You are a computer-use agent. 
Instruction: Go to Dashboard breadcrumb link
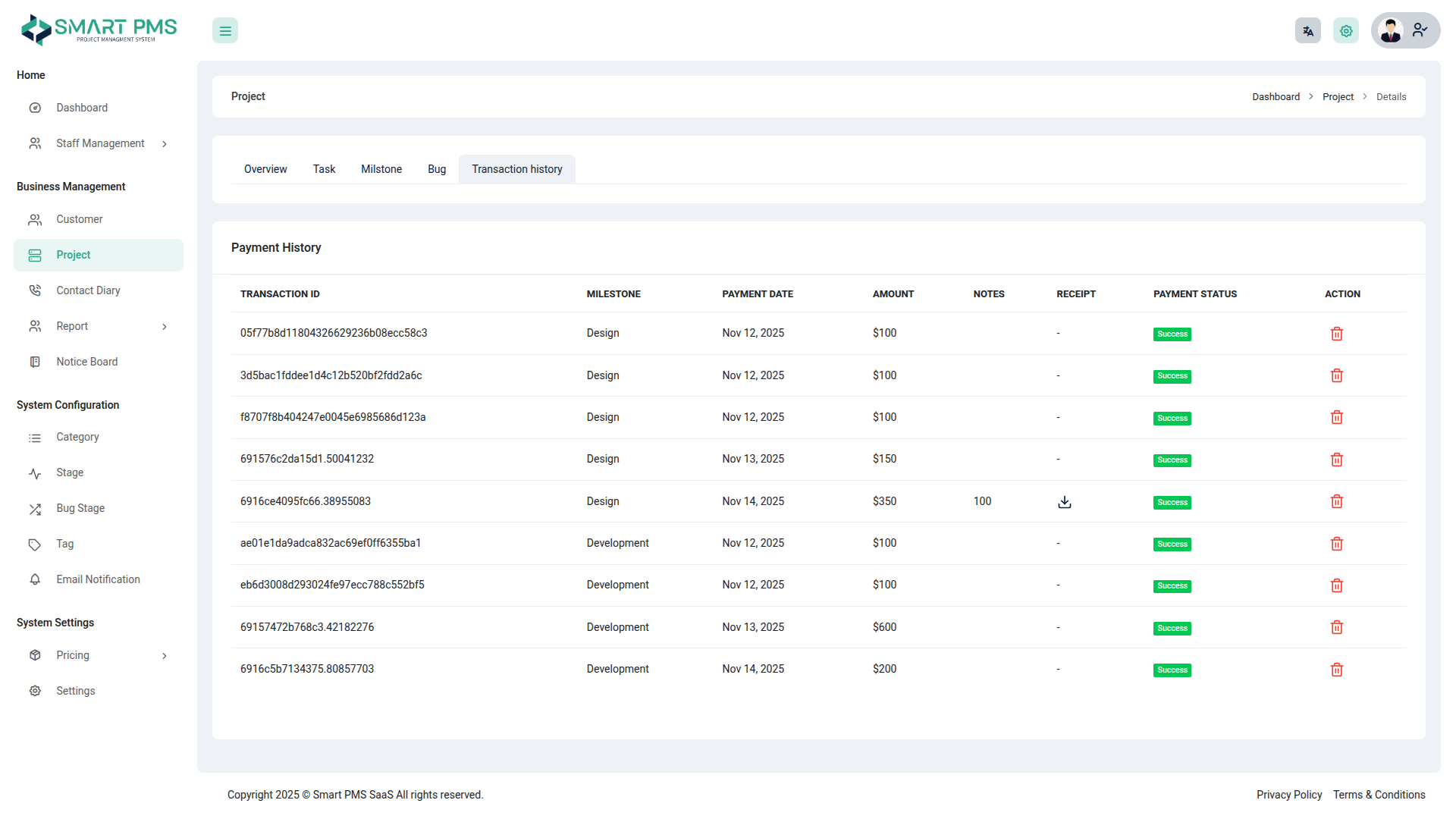tap(1276, 97)
